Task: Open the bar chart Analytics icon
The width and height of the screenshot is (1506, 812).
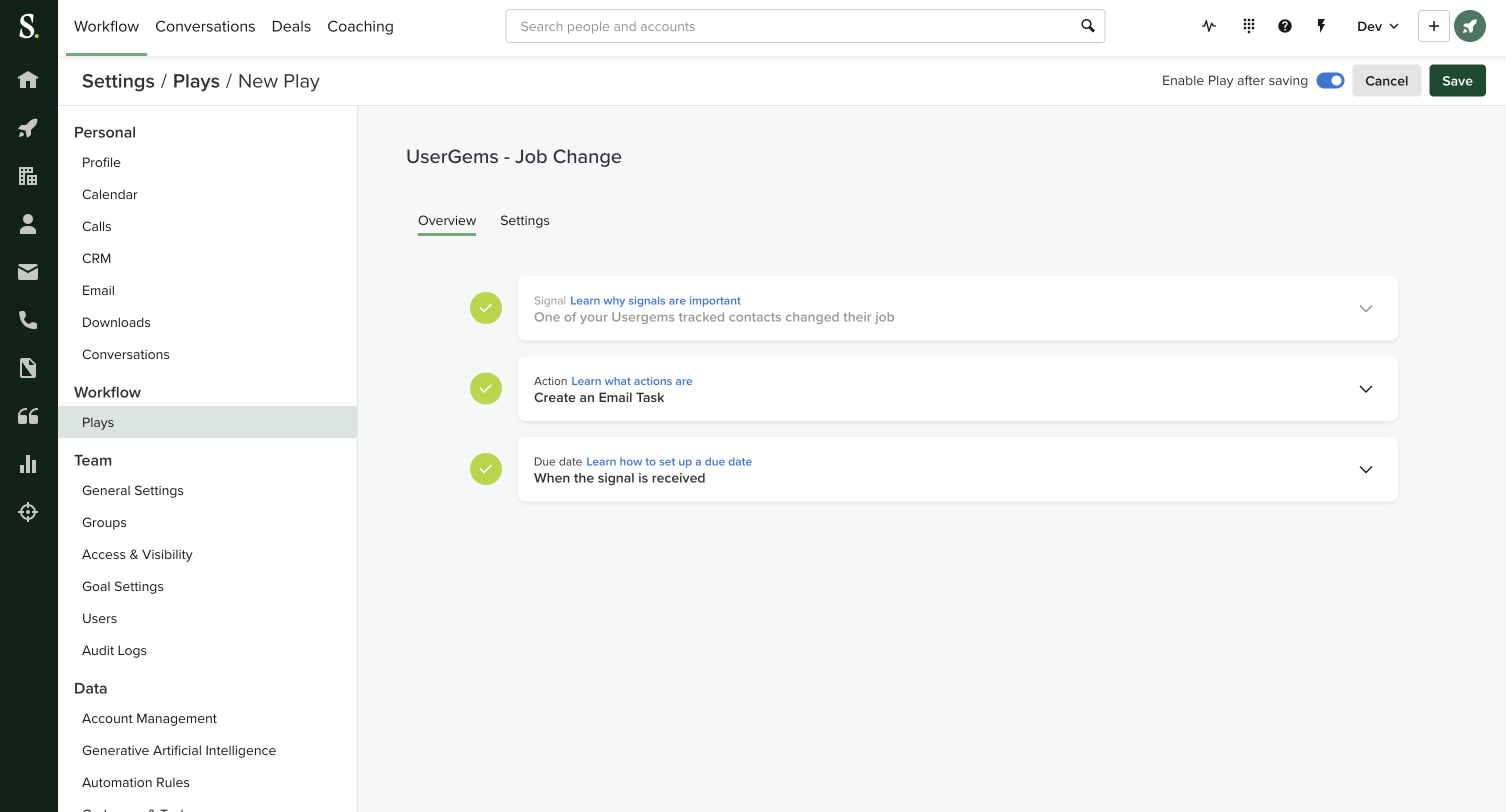Action: click(28, 463)
